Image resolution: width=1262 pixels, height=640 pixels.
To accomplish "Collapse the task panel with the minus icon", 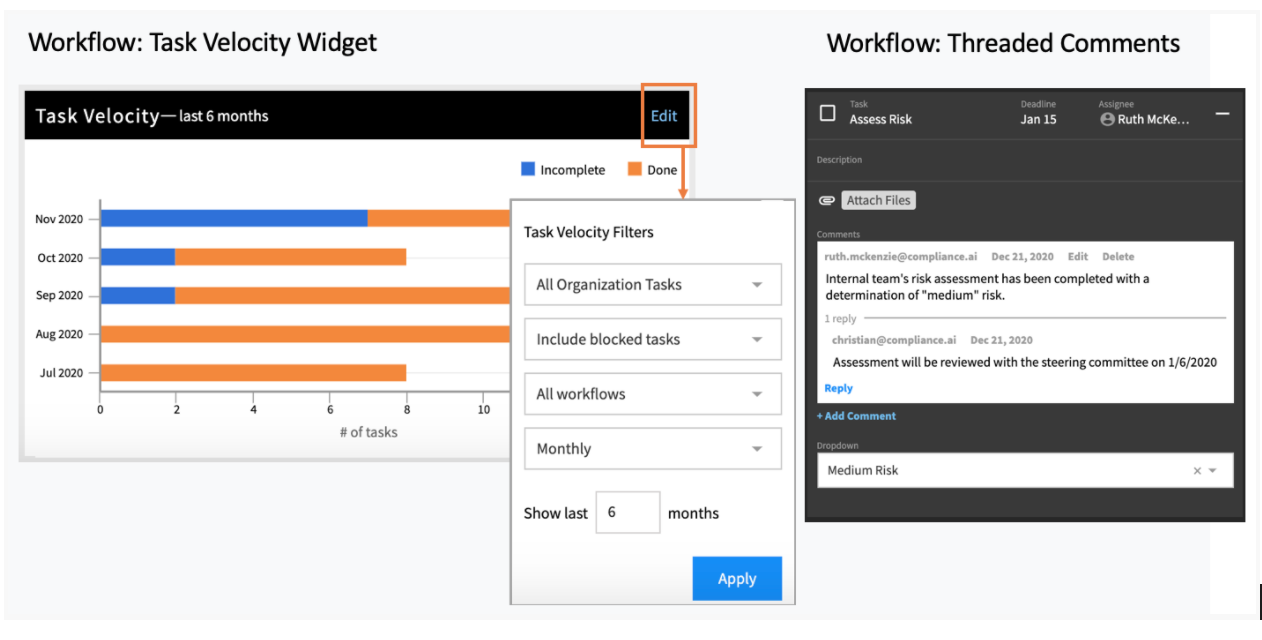I will pyautogui.click(x=1222, y=114).
